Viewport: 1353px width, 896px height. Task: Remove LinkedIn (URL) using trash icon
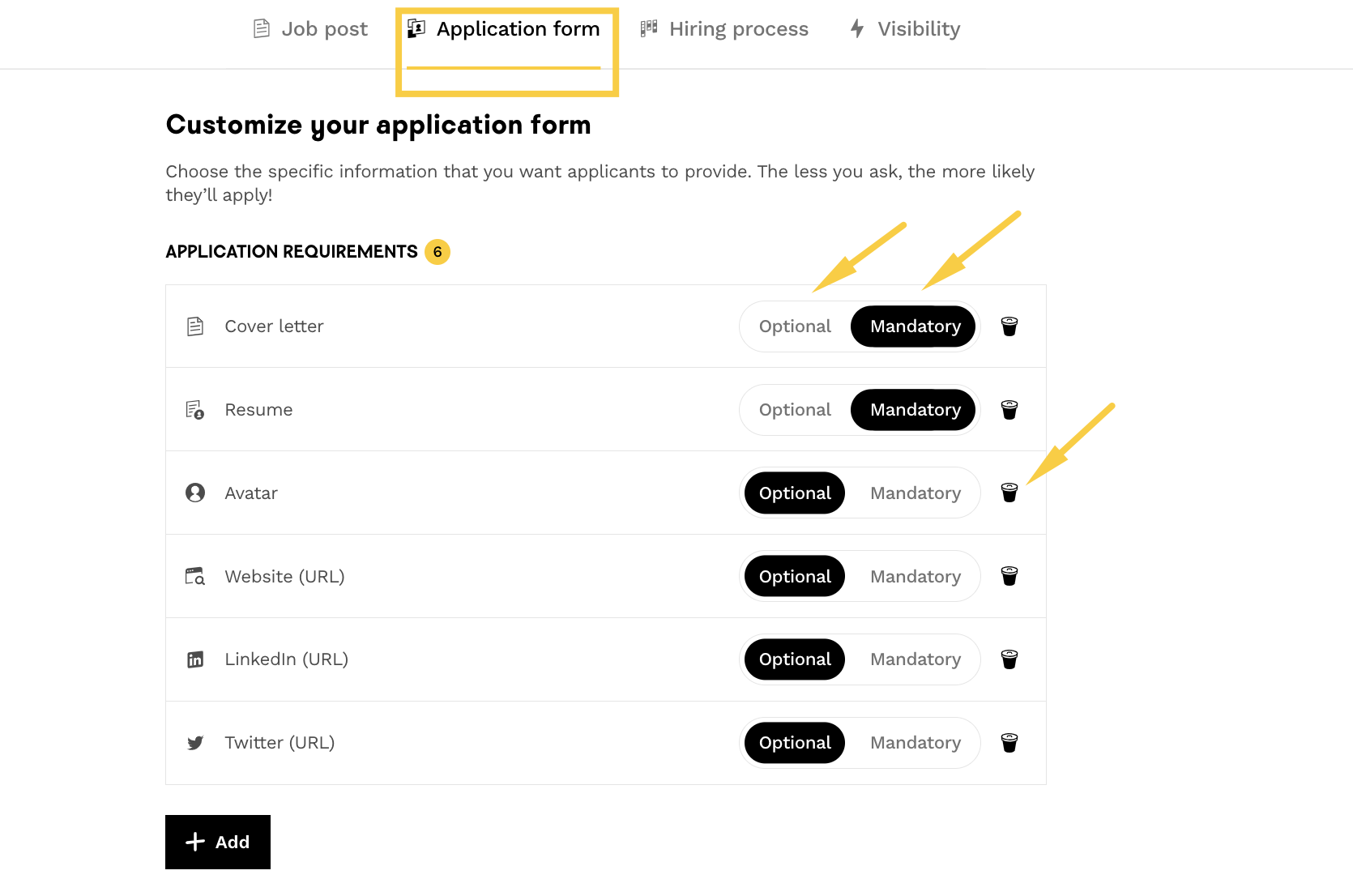point(1009,659)
